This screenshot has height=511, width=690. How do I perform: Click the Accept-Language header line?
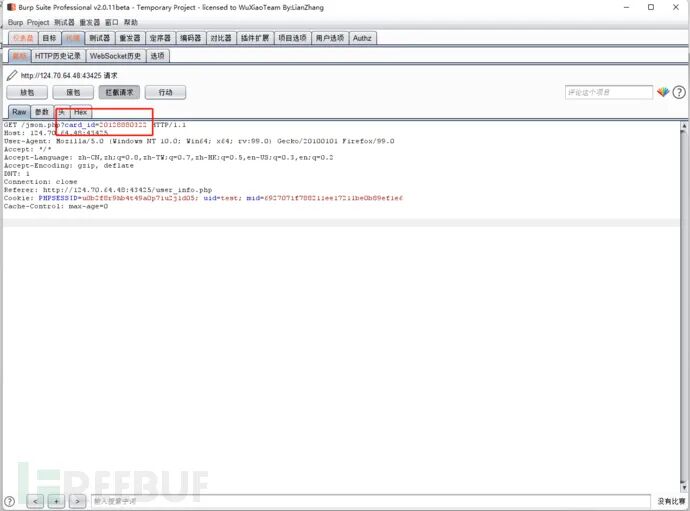click(169, 158)
